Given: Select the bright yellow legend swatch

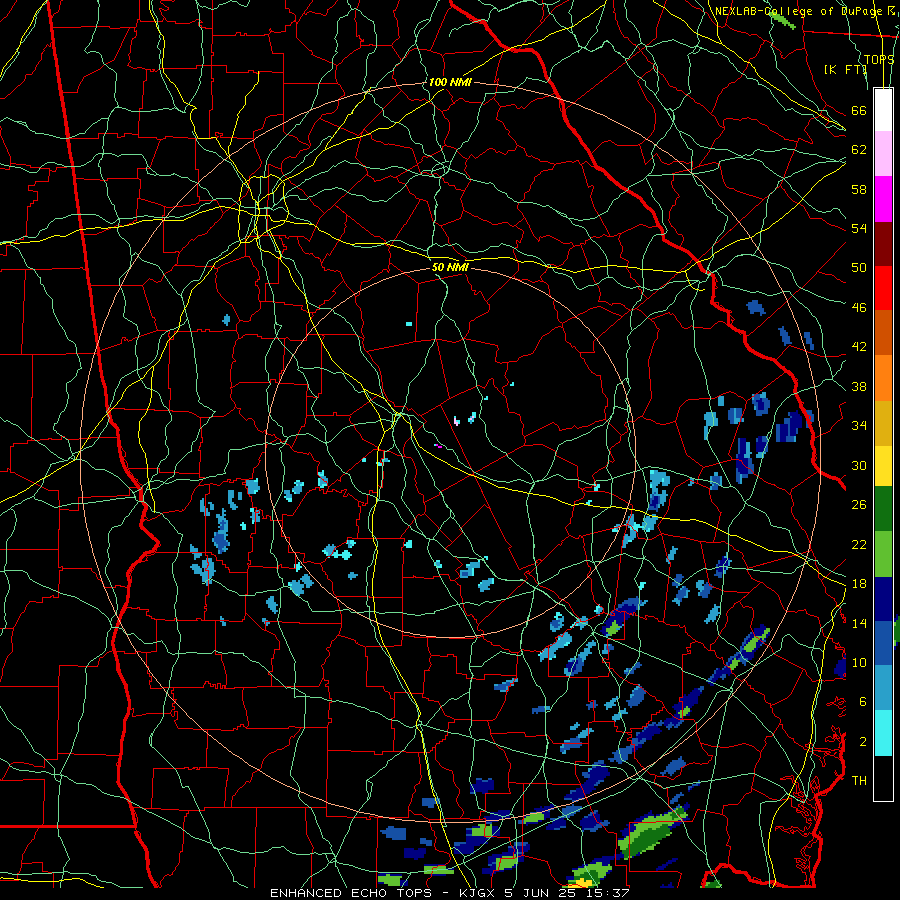Looking at the screenshot, I should click(x=883, y=465).
